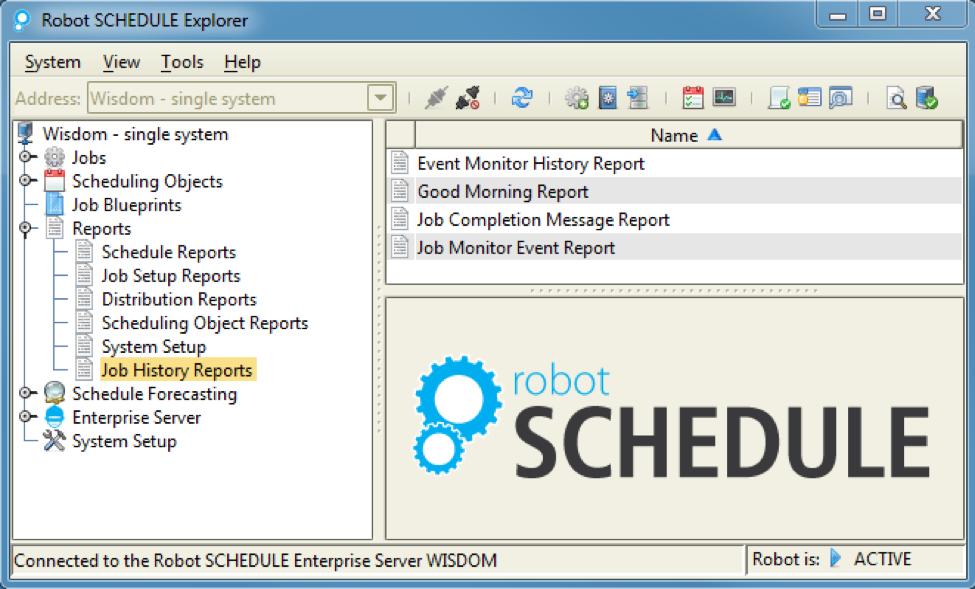The image size is (975, 589).
Task: Open the Tools menu
Action: (182, 62)
